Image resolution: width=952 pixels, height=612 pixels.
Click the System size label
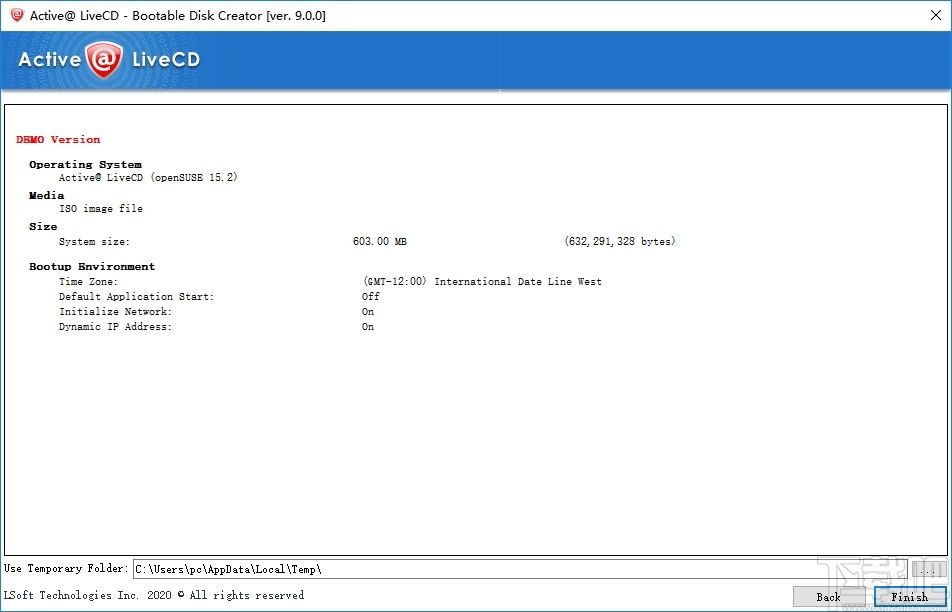[94, 242]
